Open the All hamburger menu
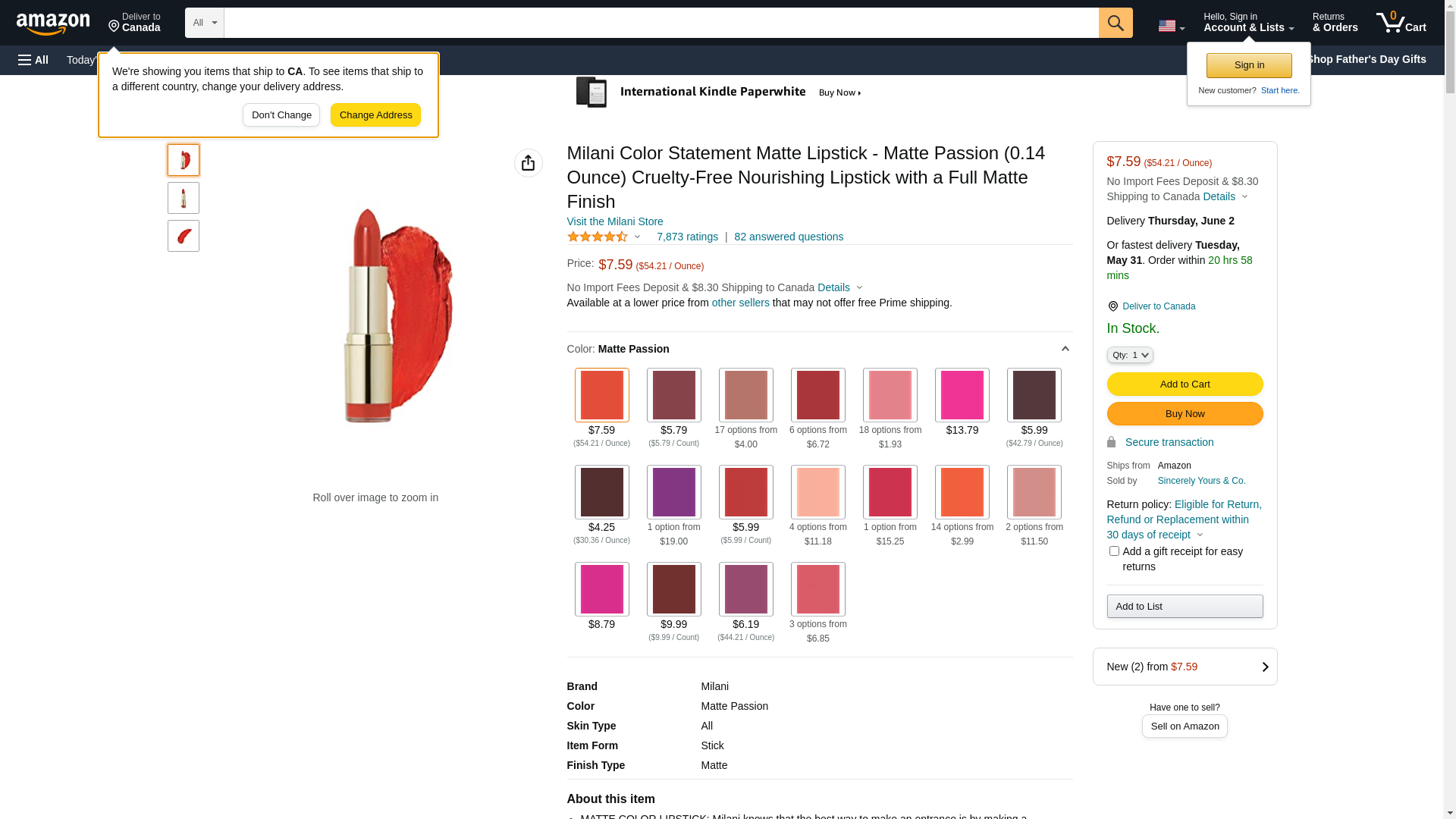 tap(33, 60)
